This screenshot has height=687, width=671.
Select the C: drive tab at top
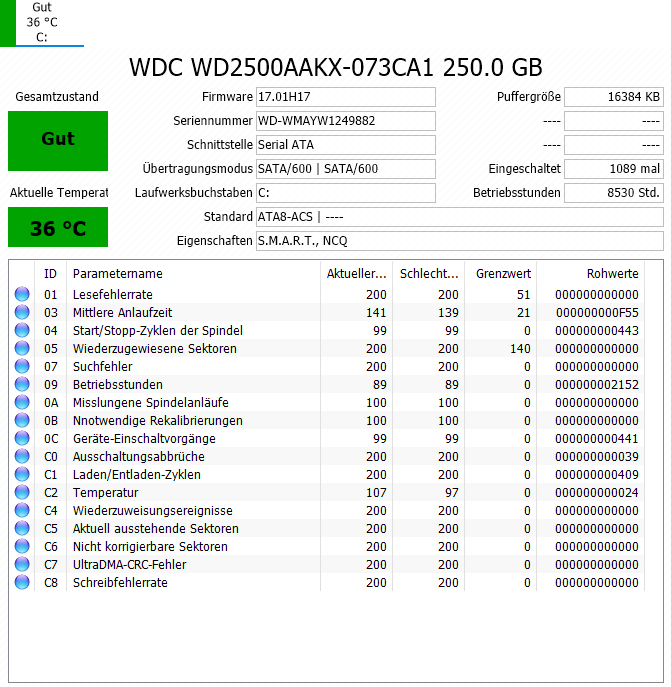(42, 23)
